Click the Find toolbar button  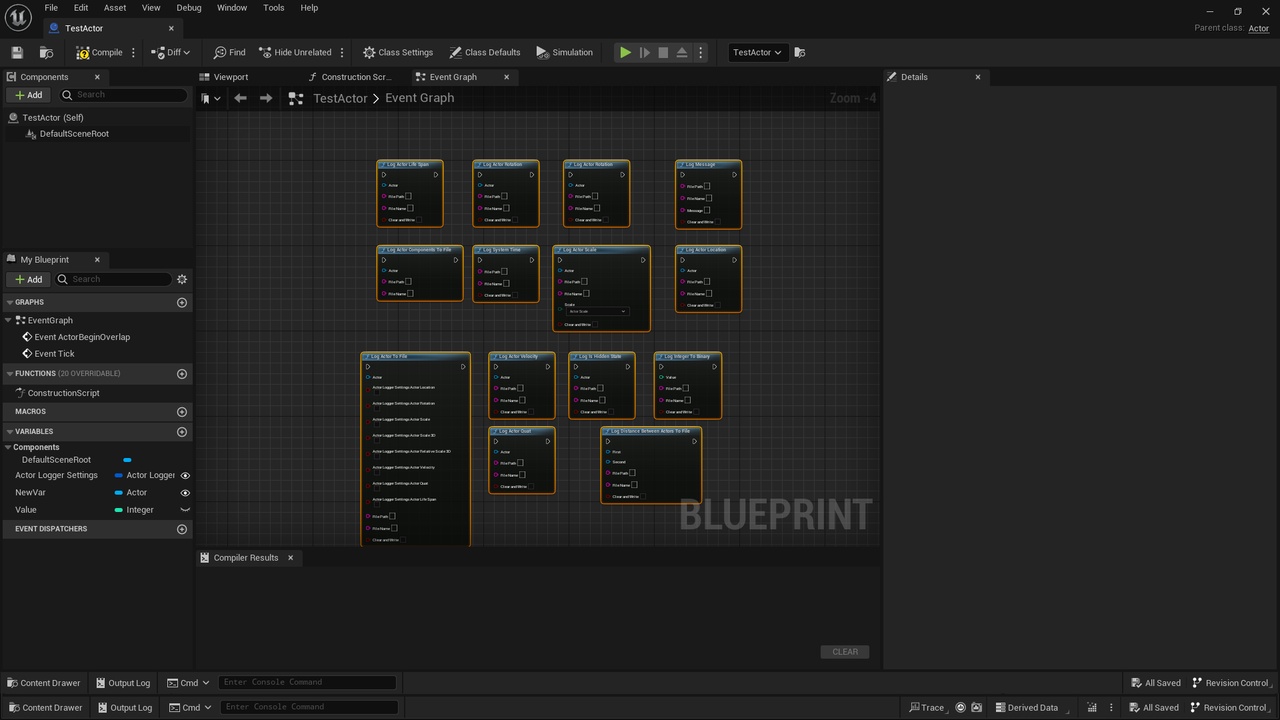pos(229,52)
